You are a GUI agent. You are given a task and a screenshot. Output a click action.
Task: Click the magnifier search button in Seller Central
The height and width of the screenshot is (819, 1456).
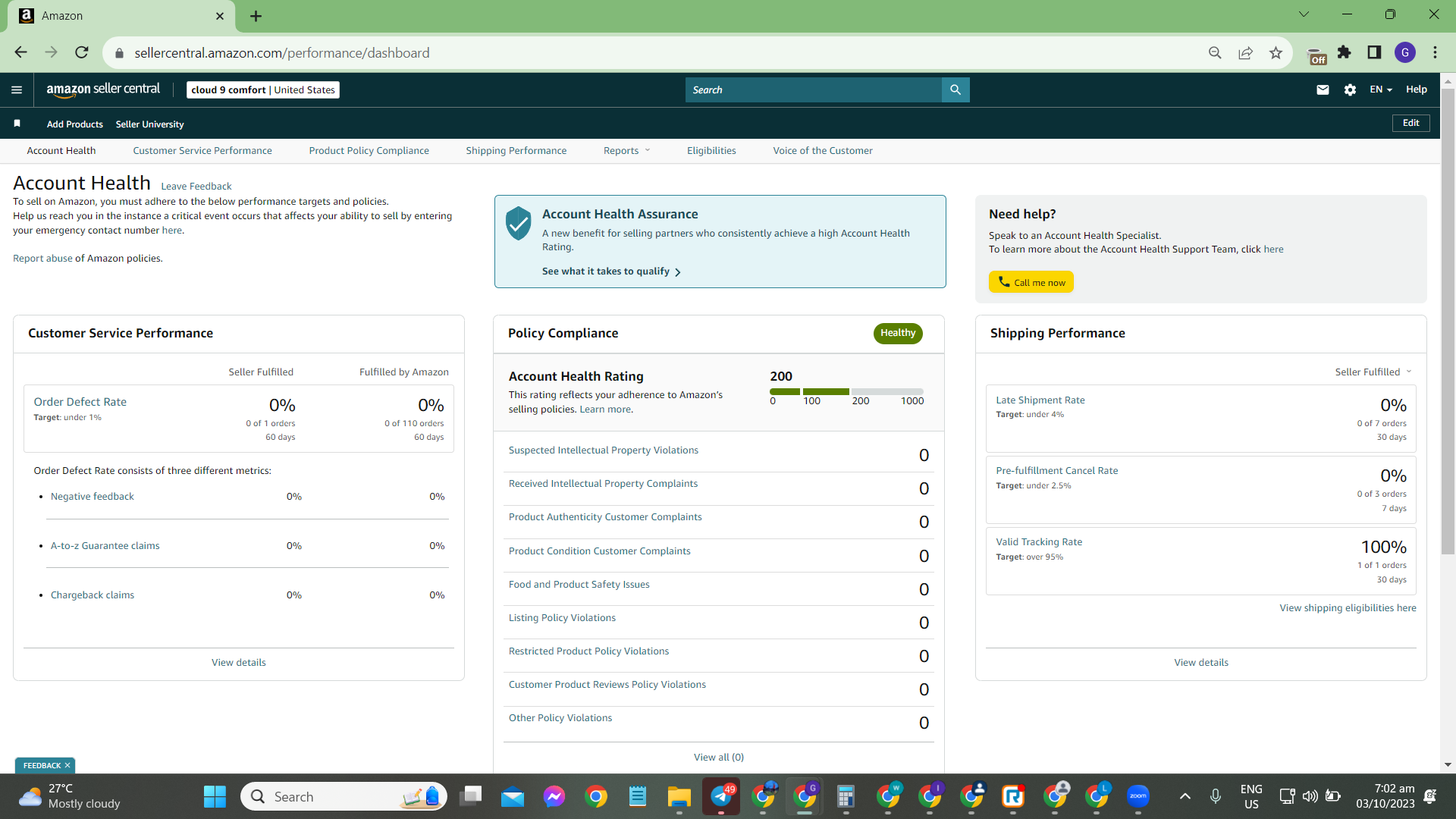[955, 89]
